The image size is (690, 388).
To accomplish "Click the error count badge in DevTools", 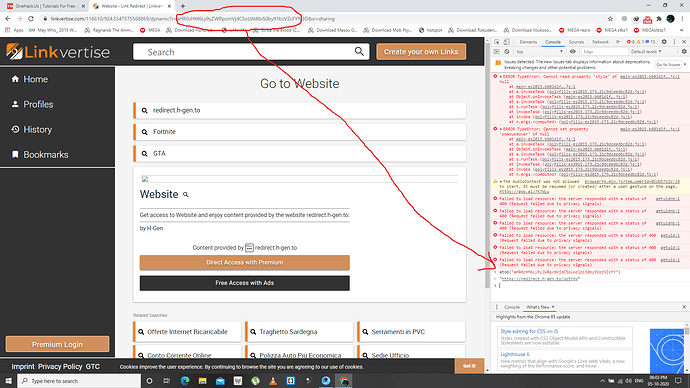I will click(x=631, y=42).
